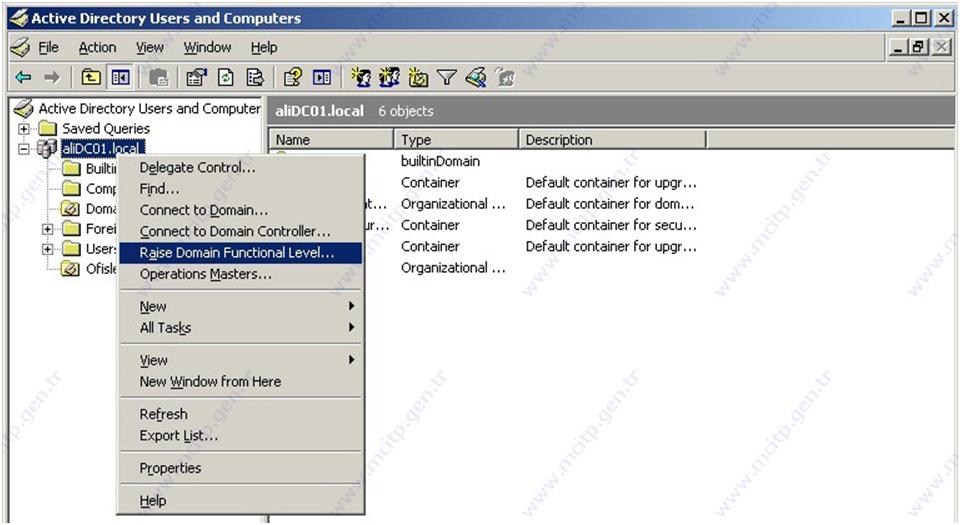Click the builtinDomain type cell
The width and height of the screenshot is (960, 525).
(x=440, y=162)
